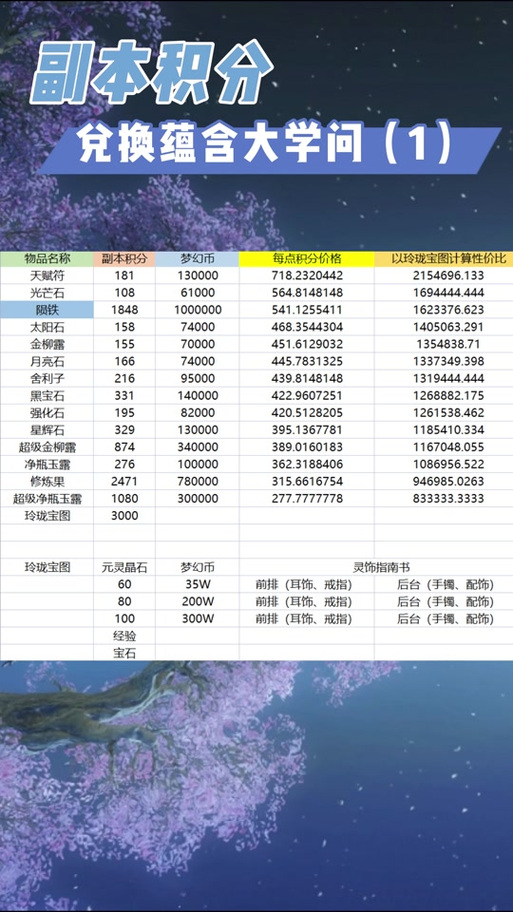The width and height of the screenshot is (513, 912).
Task: Select the 300W cell
Action: (x=197, y=618)
